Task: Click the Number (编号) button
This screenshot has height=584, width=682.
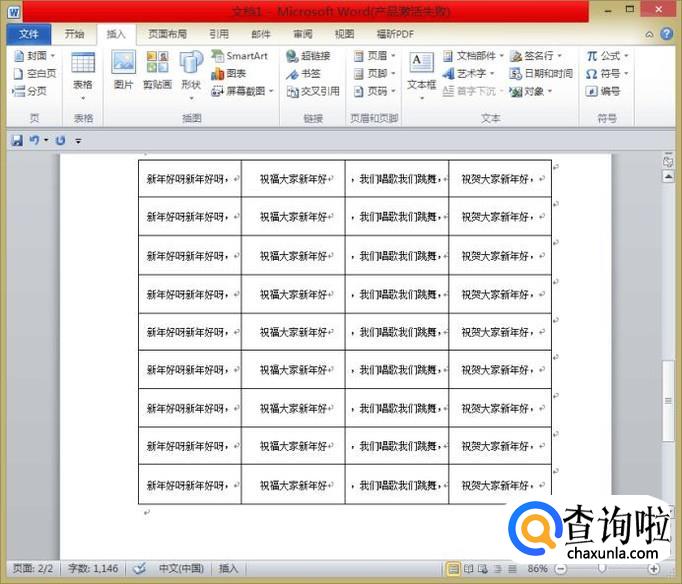Action: (603, 91)
